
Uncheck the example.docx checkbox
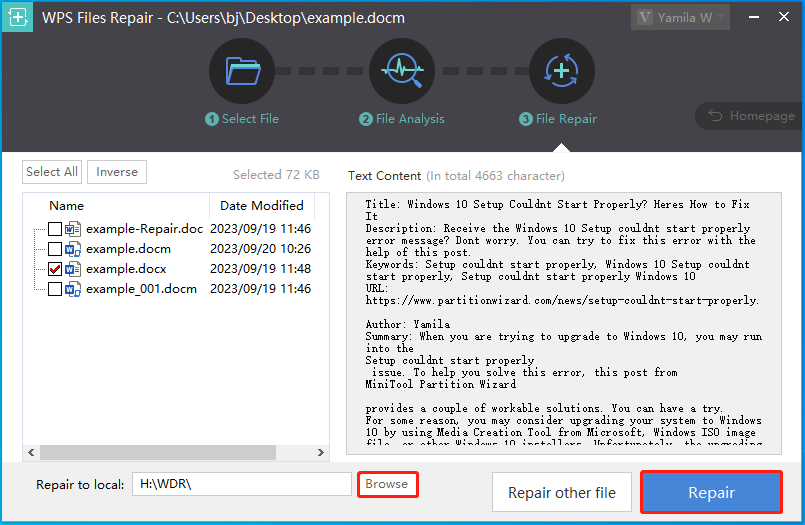tap(55, 269)
